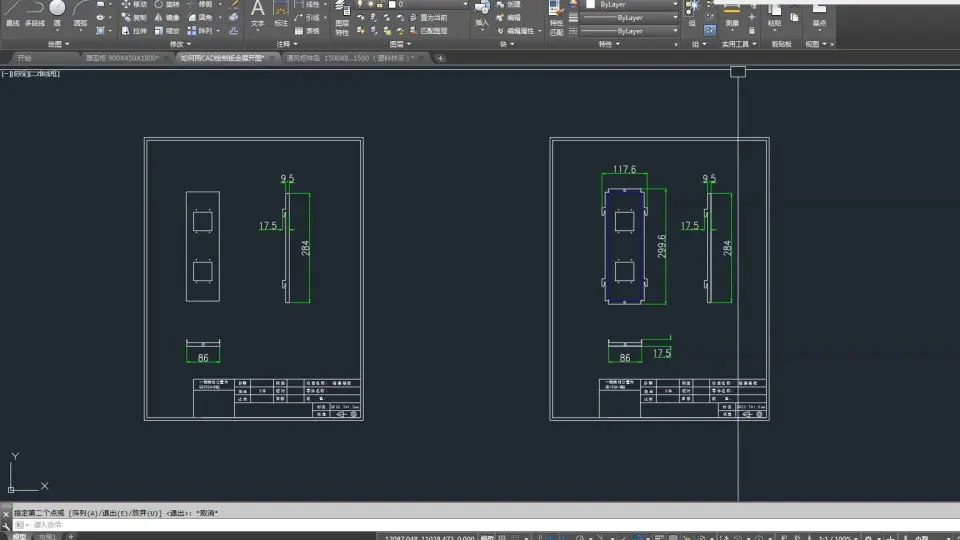Toggle the layer lock icon in layer dropdown
This screenshot has height=540, width=960.
pyautogui.click(x=380, y=4)
